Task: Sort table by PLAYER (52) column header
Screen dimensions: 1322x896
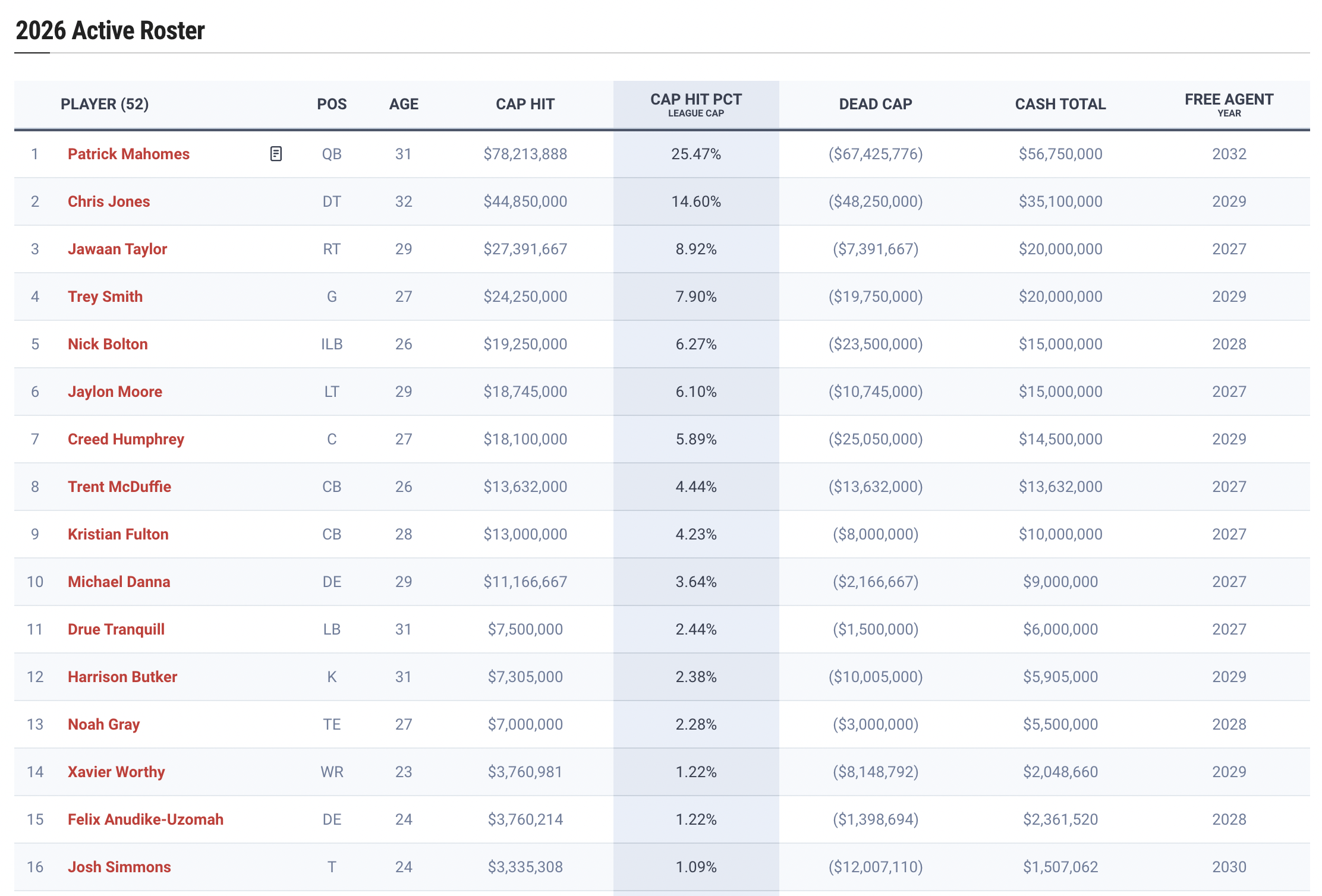Action: (x=105, y=104)
